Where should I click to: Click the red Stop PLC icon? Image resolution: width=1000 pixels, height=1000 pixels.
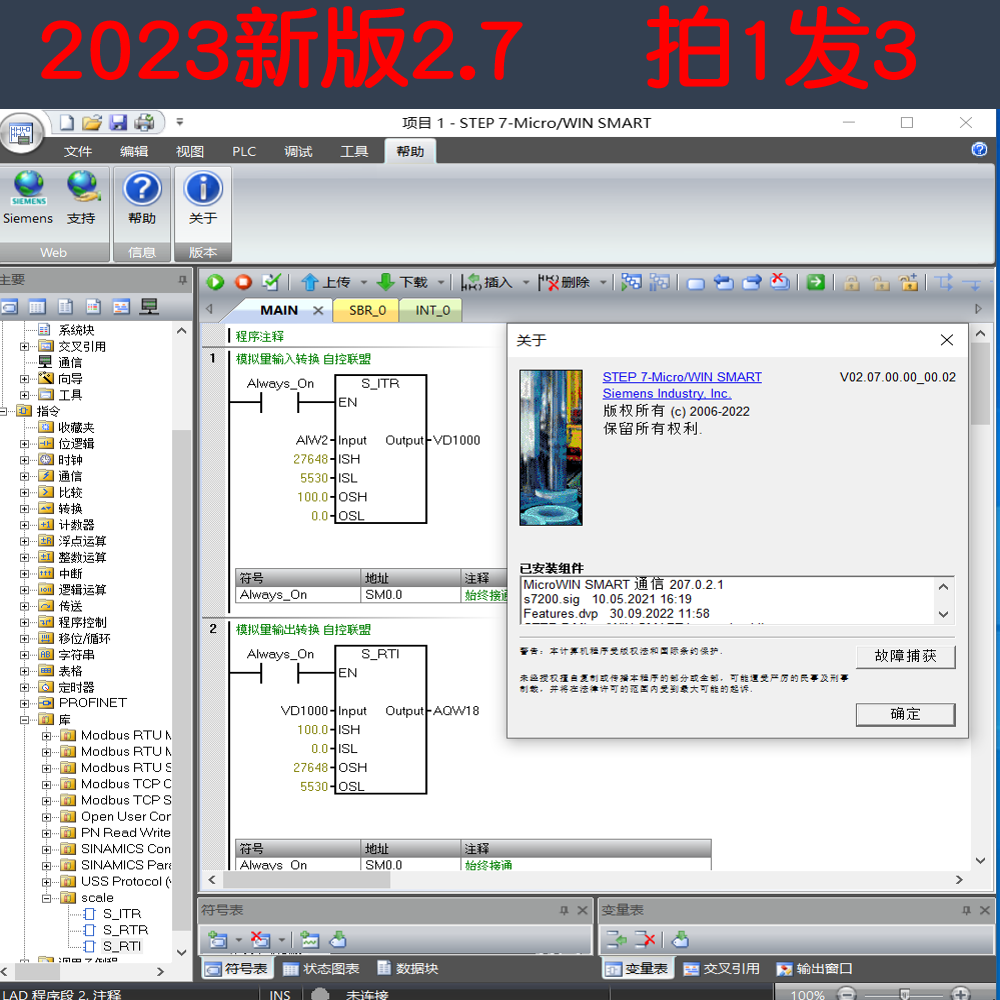(x=243, y=282)
